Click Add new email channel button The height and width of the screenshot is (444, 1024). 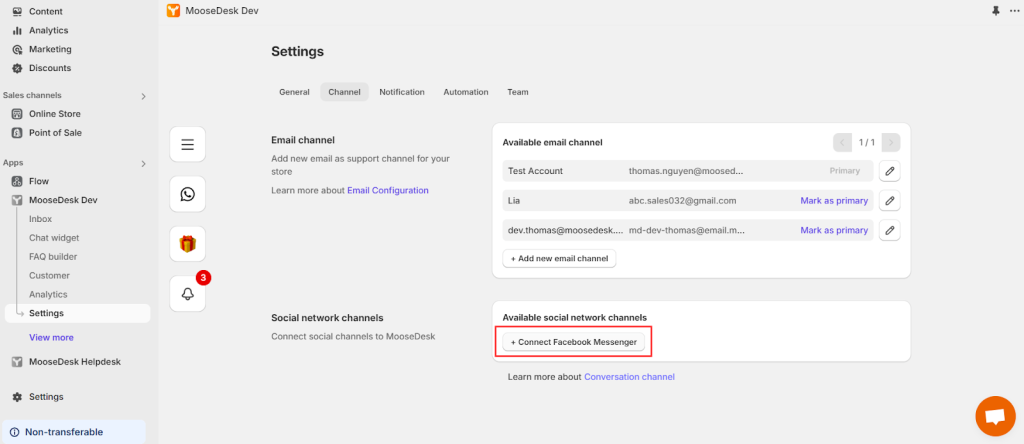[x=559, y=258]
